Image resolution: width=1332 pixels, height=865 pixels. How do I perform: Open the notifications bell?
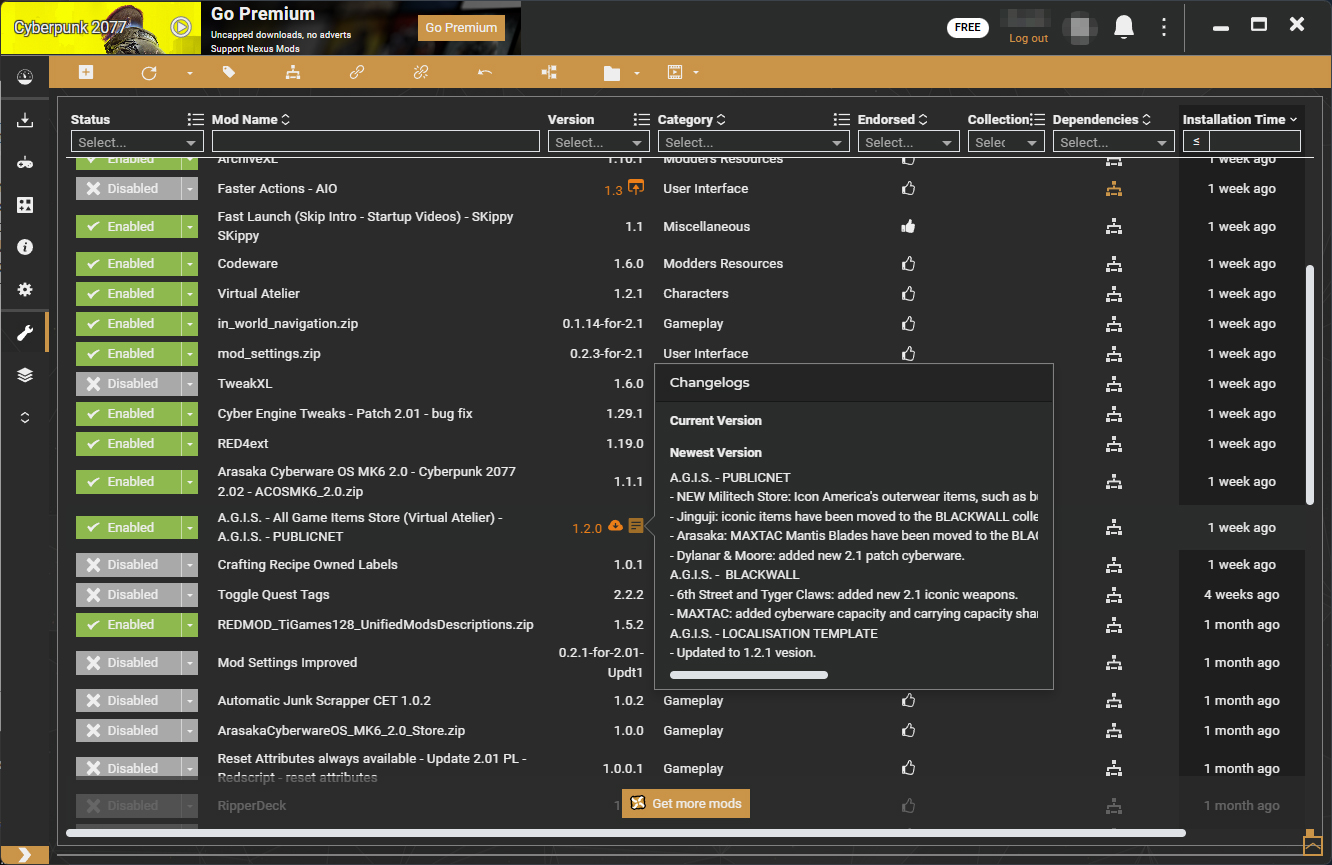coord(1124,27)
